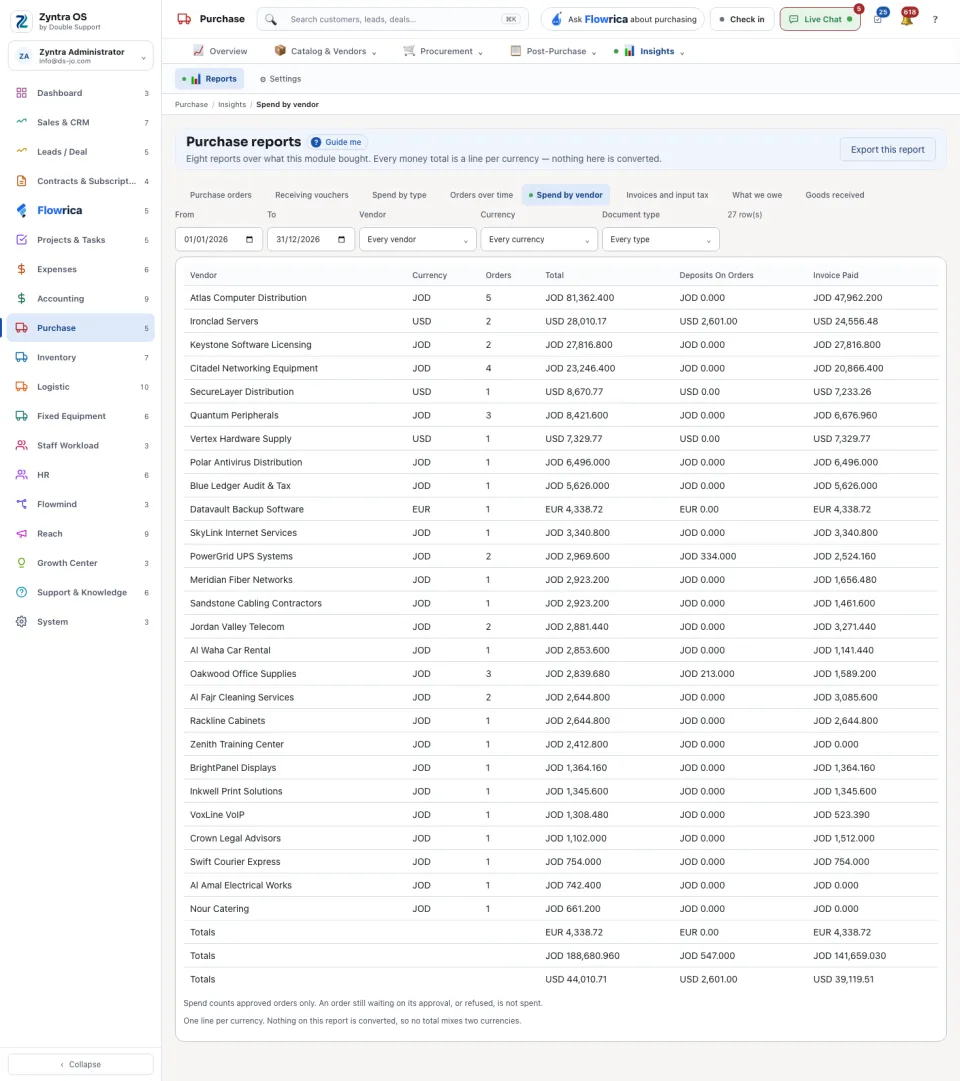Click the Logistic truck icon
Image resolution: width=960 pixels, height=1081 pixels.
coord(21,387)
